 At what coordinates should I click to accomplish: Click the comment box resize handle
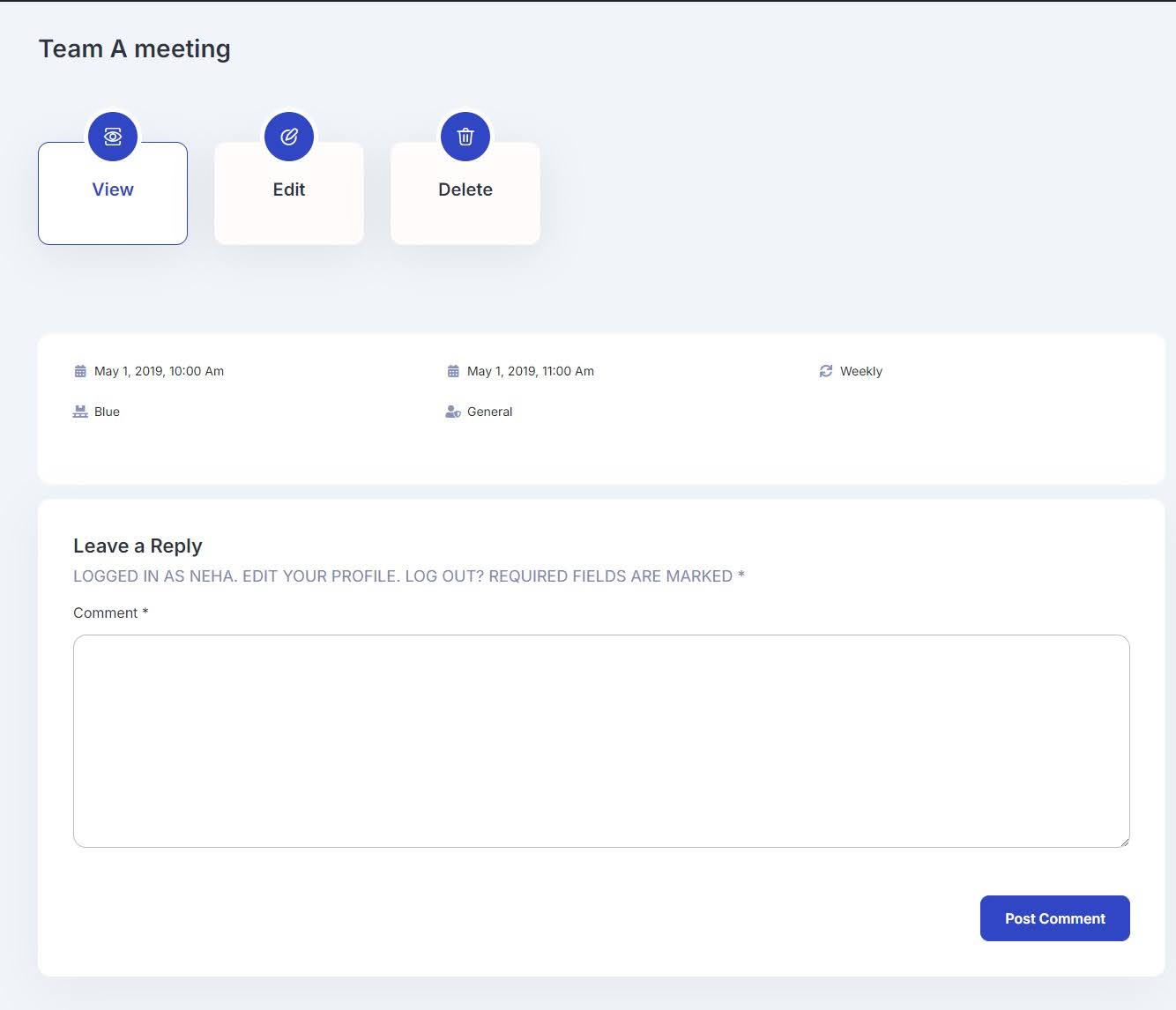point(1124,842)
